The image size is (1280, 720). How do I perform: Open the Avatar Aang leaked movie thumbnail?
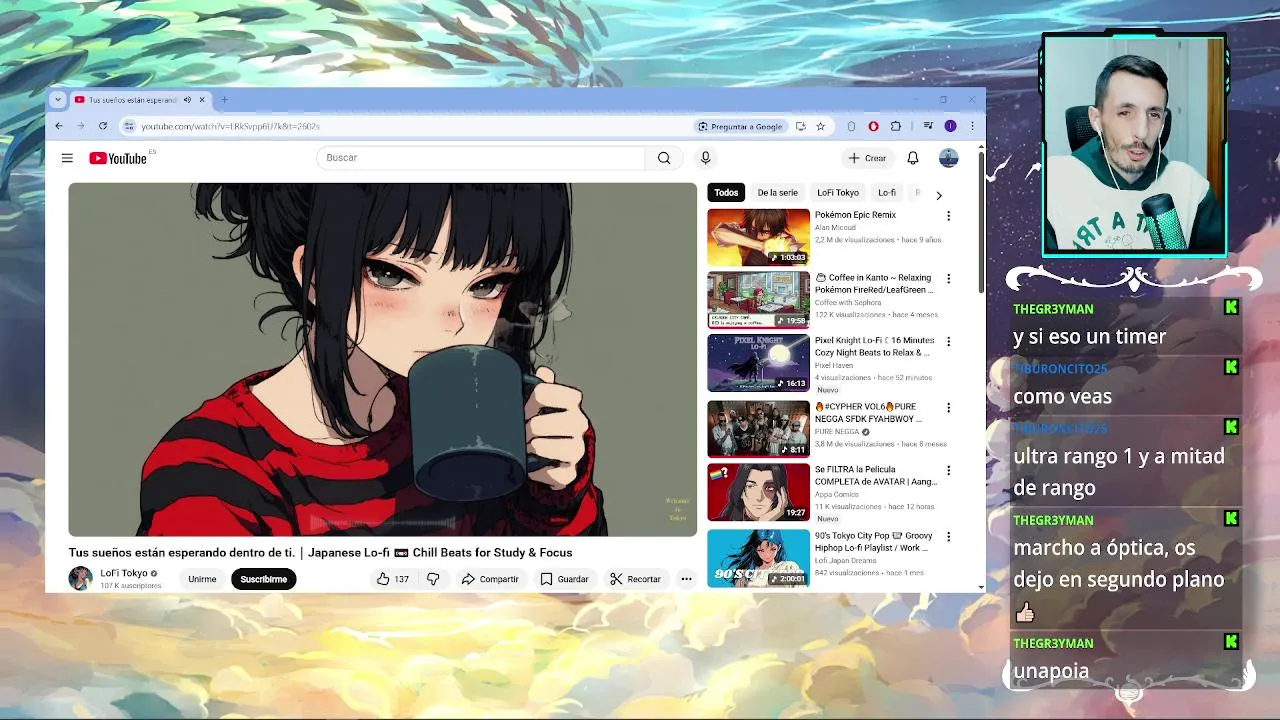point(758,492)
